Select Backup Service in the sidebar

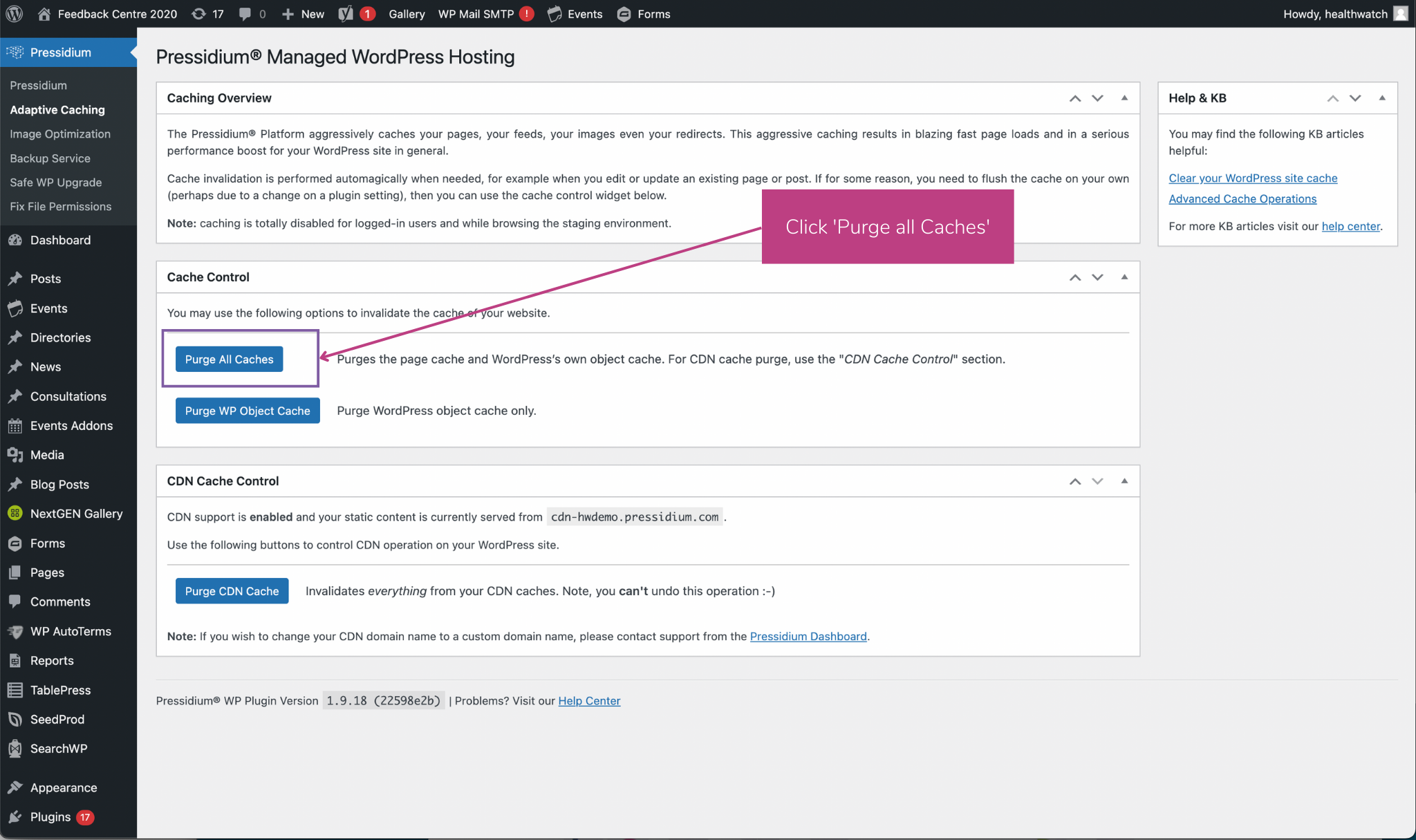coord(50,158)
